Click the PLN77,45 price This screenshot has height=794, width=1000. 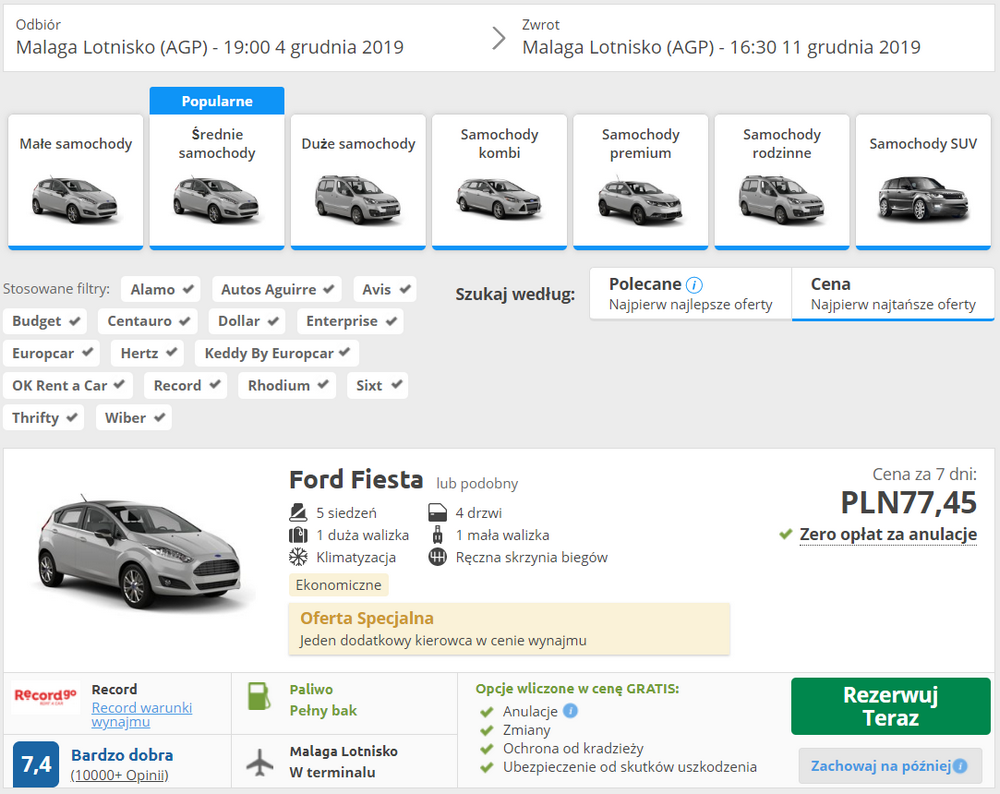pos(908,503)
